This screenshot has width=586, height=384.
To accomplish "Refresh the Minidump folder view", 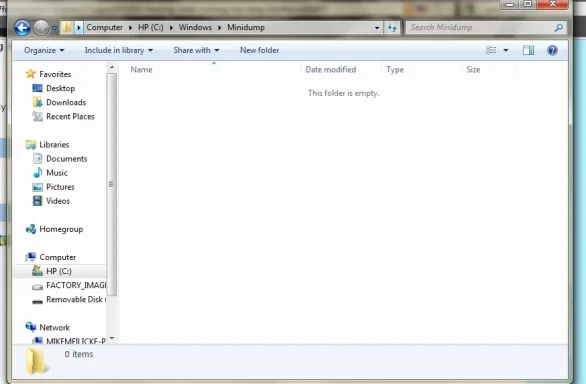I will 392,28.
